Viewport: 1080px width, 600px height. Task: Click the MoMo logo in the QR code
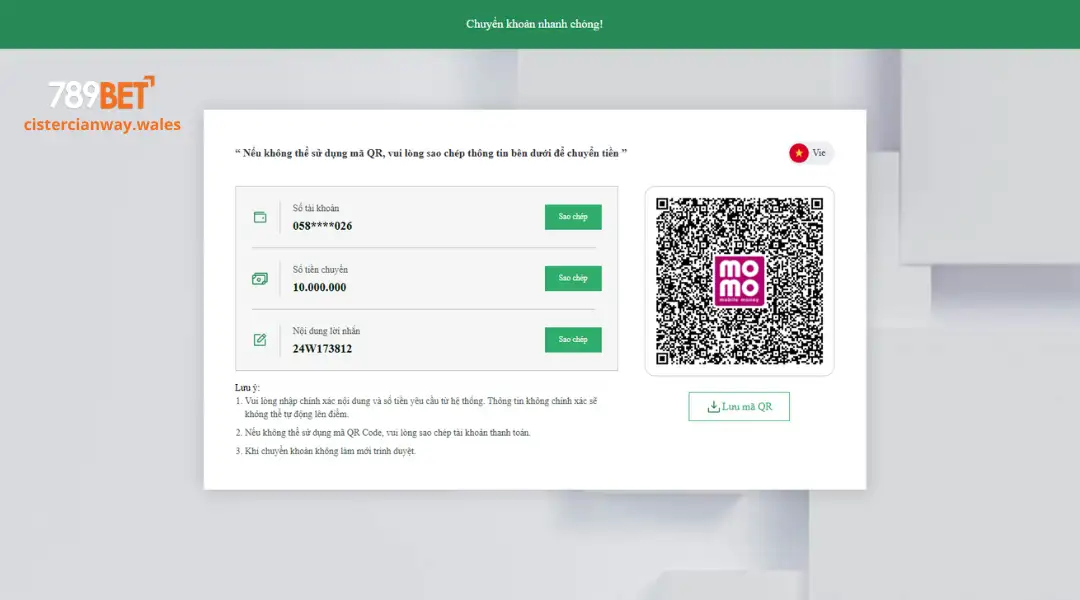[x=739, y=281]
